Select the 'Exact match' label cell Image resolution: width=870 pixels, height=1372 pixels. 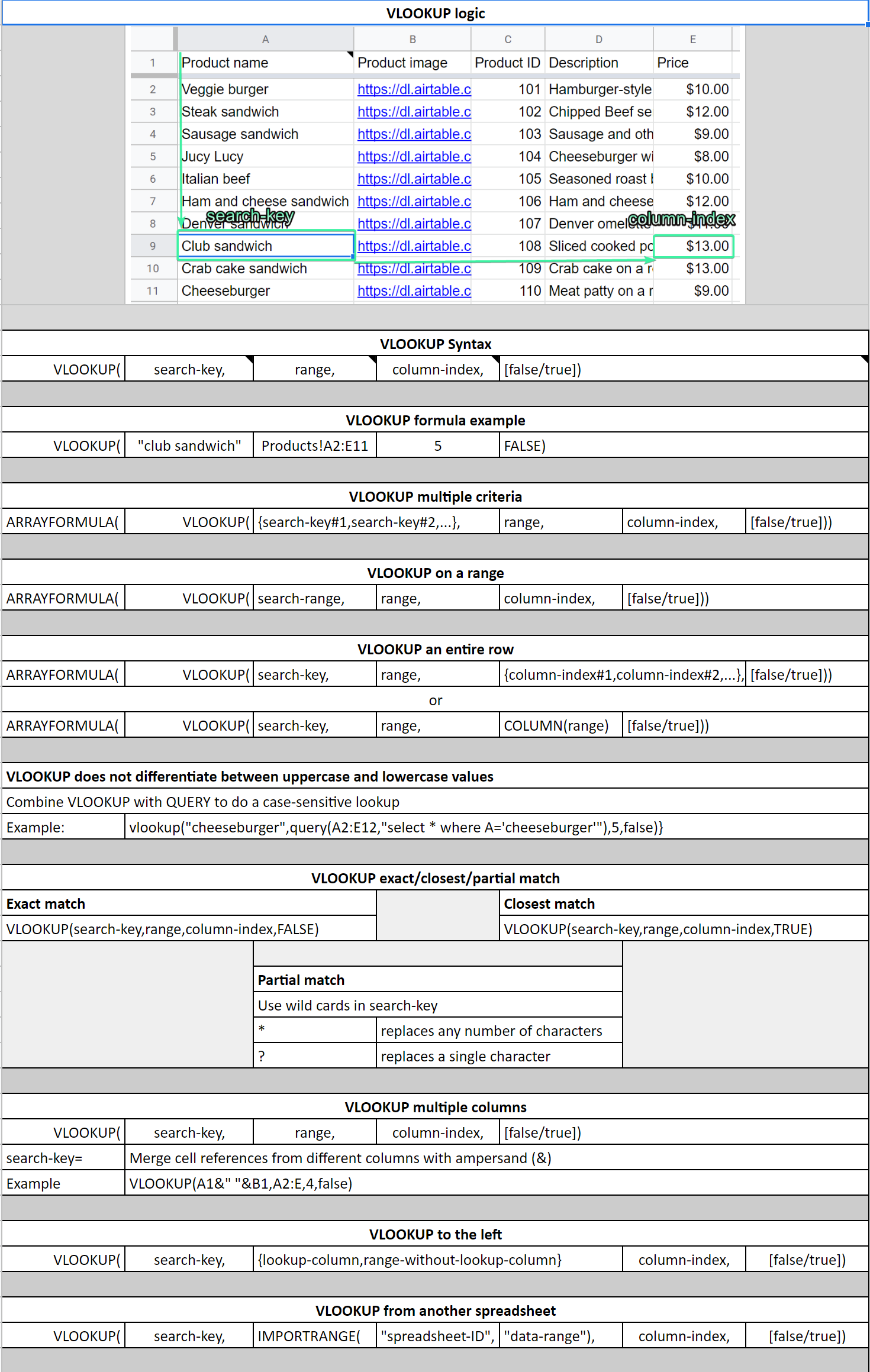click(189, 903)
